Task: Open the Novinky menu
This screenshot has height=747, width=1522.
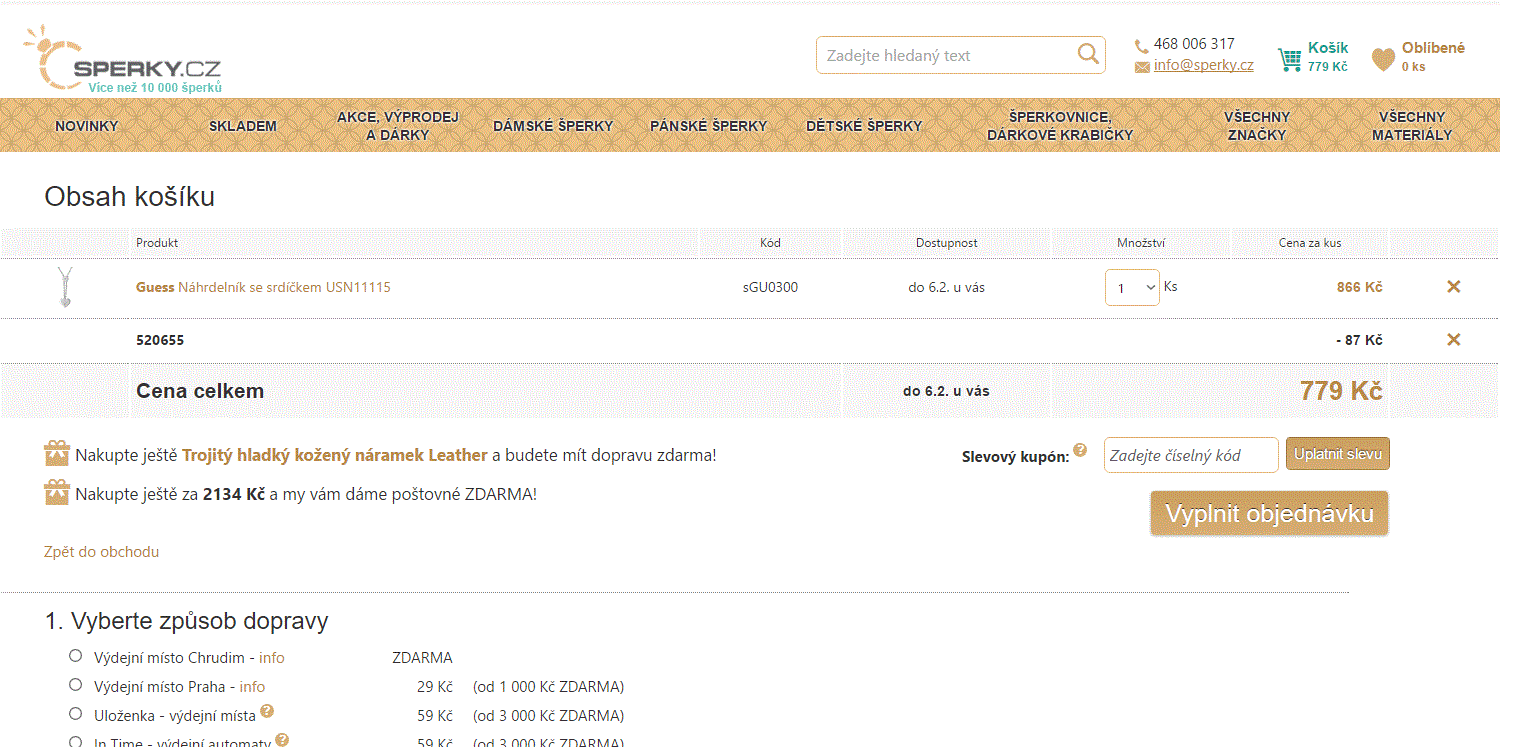Action: [87, 126]
